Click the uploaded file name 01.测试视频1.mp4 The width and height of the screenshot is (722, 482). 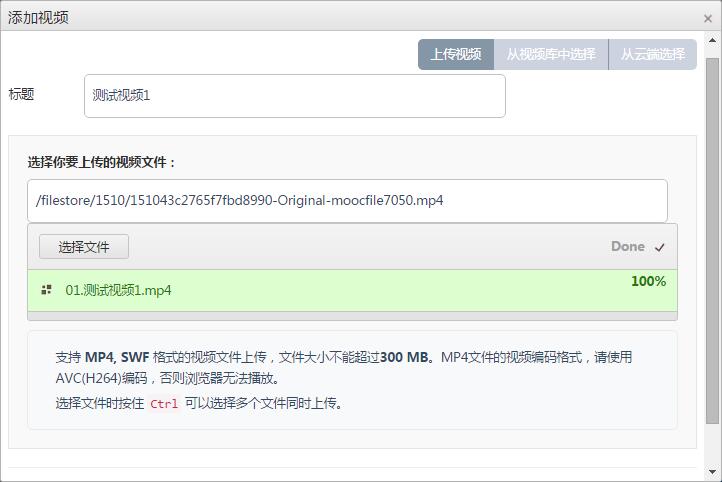pos(118,291)
